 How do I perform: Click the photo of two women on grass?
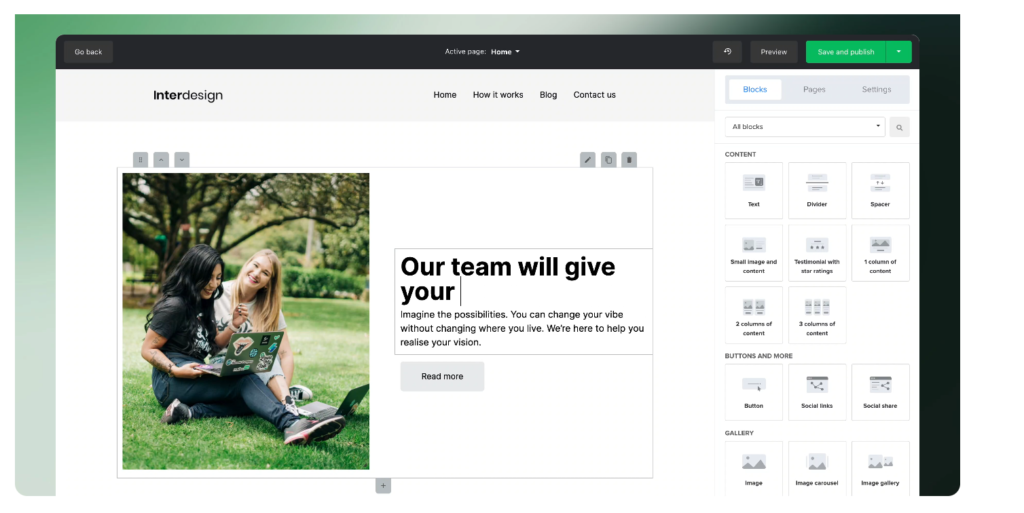[246, 321]
